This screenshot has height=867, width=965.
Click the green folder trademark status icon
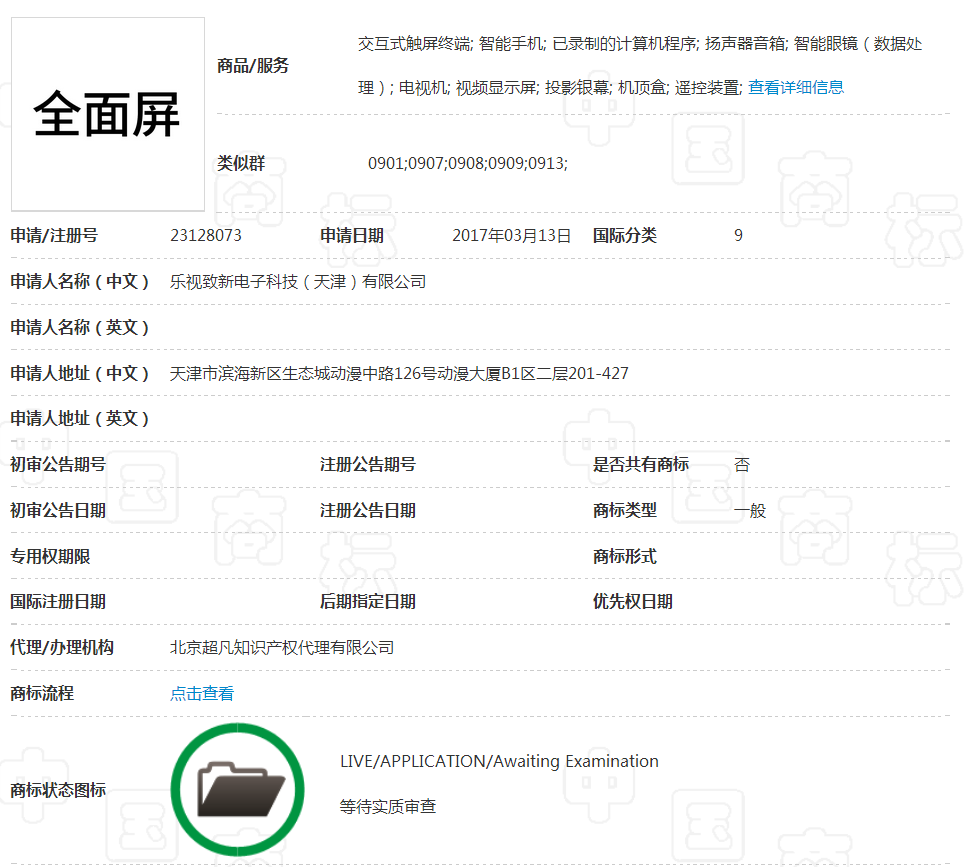click(237, 789)
